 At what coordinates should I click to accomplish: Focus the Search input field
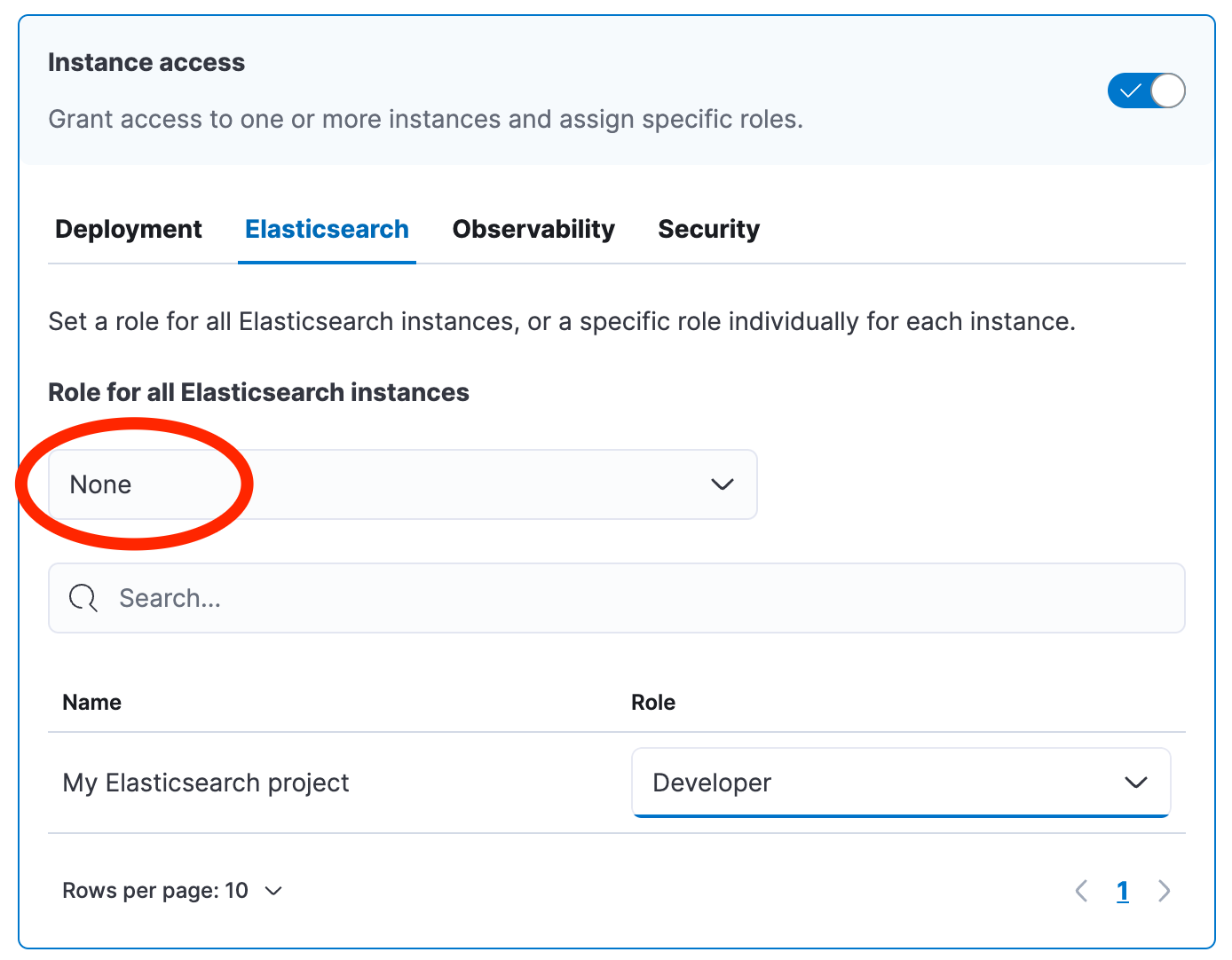tap(621, 598)
